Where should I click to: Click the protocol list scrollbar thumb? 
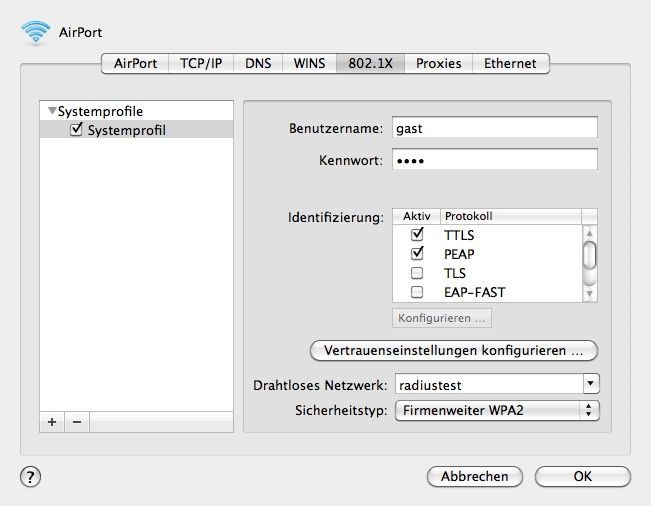click(x=589, y=255)
